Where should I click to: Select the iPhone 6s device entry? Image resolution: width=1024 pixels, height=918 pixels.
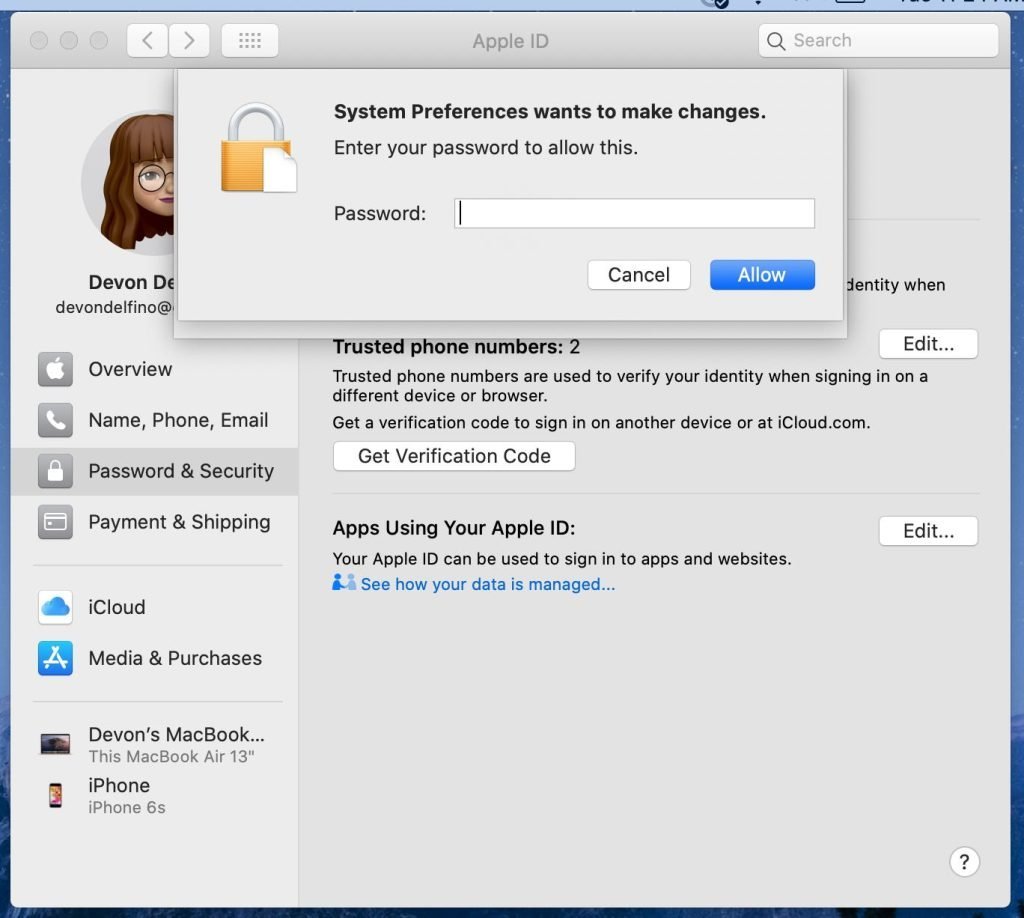pos(154,796)
